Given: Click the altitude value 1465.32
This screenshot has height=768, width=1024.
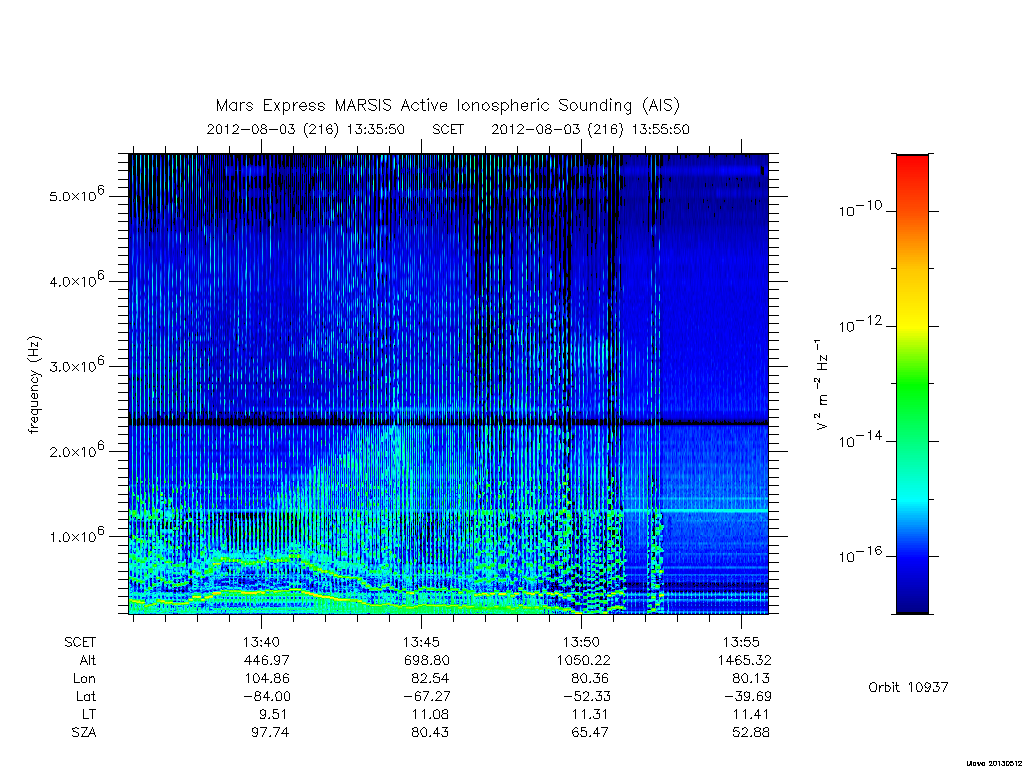Looking at the screenshot, I should (x=744, y=660).
